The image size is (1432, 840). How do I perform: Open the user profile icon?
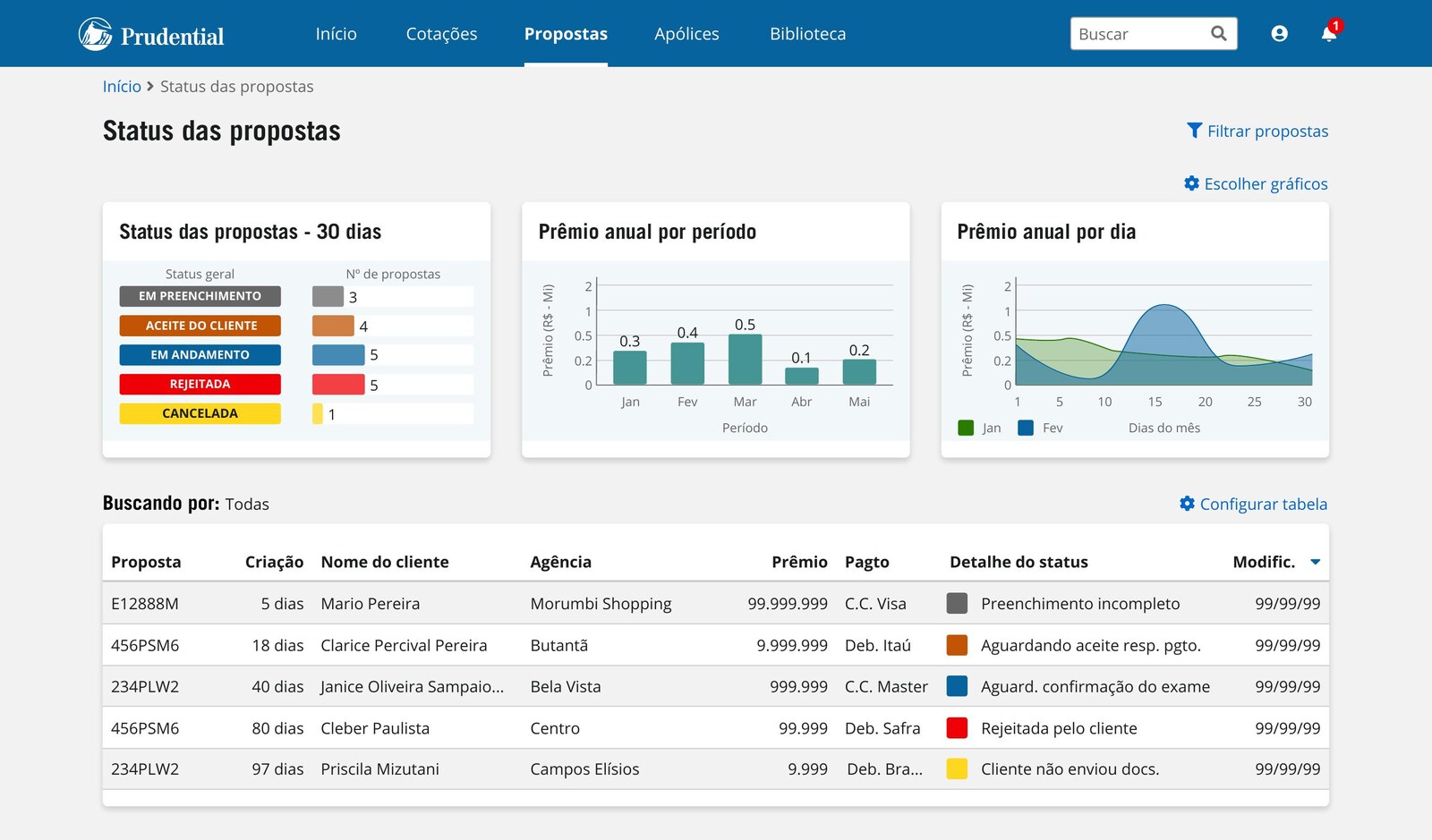click(x=1279, y=34)
